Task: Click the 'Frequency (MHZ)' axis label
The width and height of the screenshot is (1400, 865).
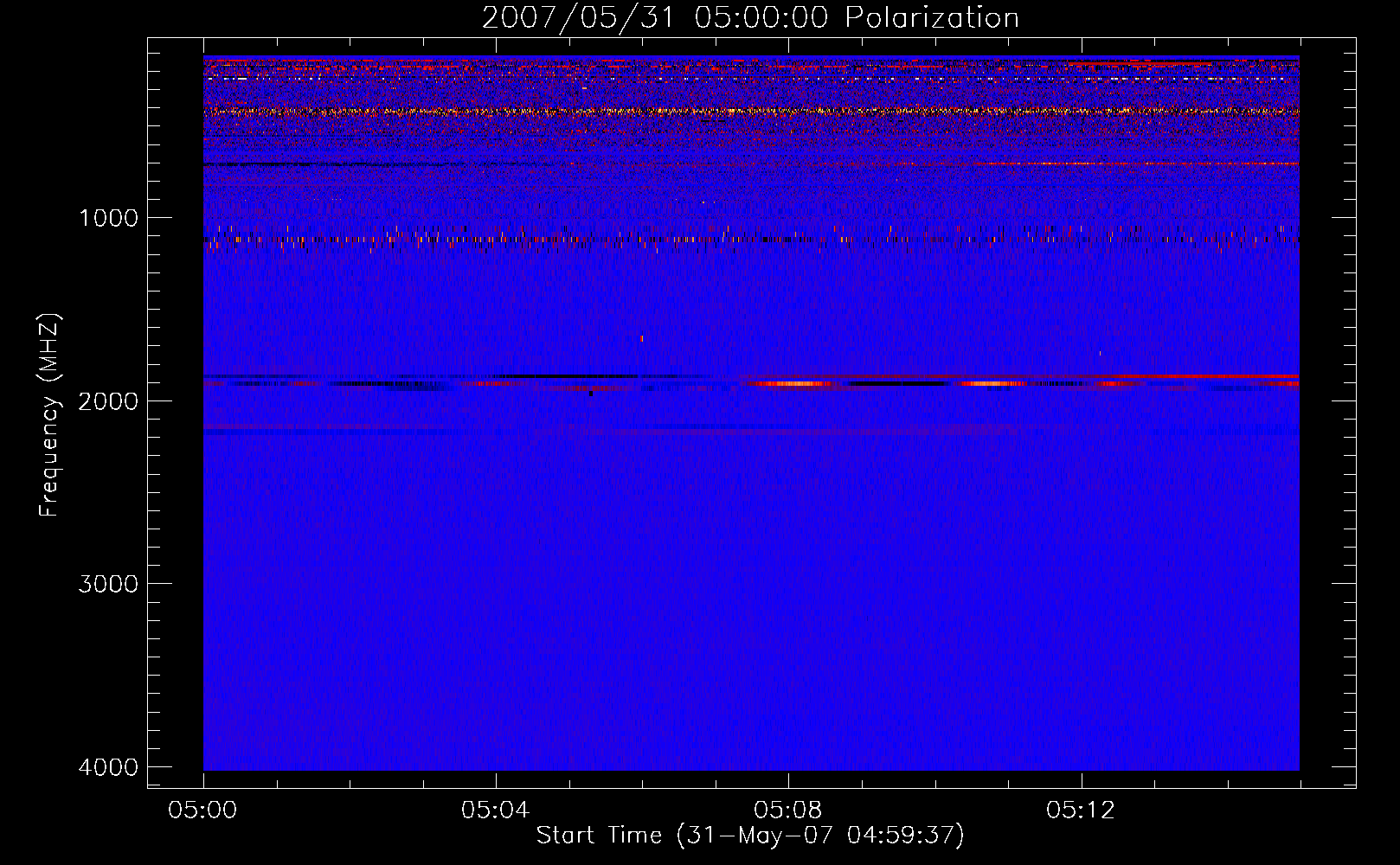Action: pyautogui.click(x=49, y=415)
